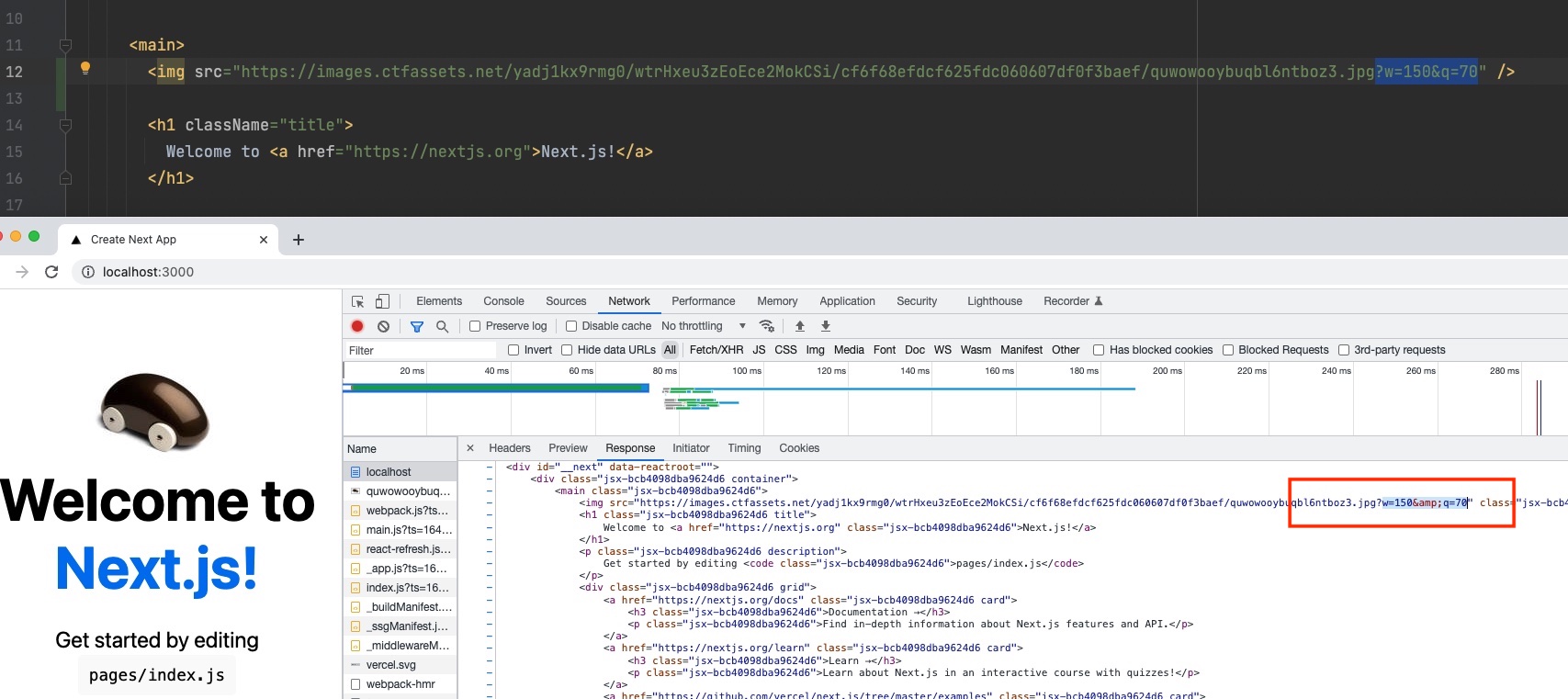Click the lightbulb intention icon on line 12

tap(85, 68)
